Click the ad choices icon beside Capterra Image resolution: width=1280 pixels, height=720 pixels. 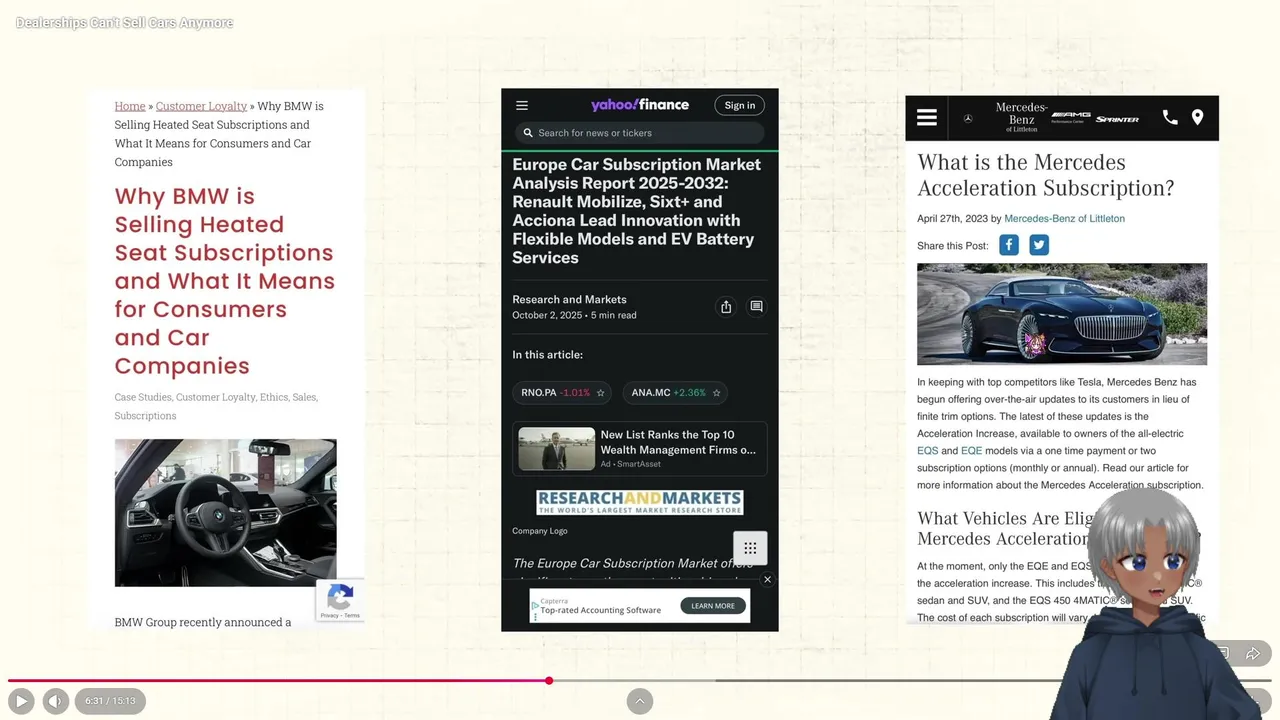[535, 606]
